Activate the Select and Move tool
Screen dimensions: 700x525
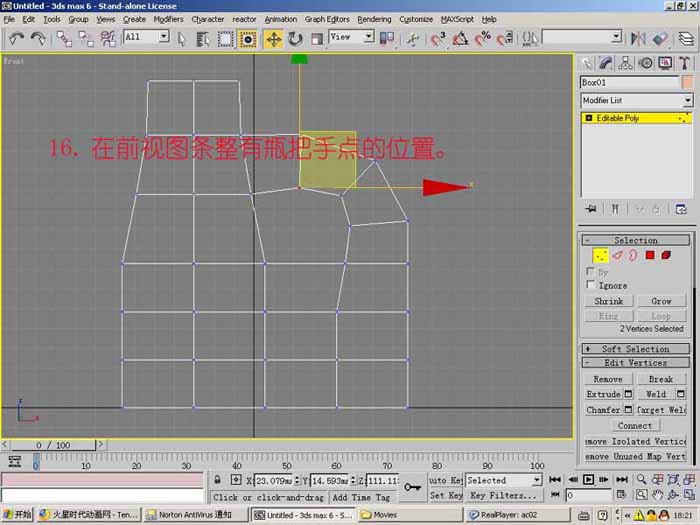(x=273, y=39)
